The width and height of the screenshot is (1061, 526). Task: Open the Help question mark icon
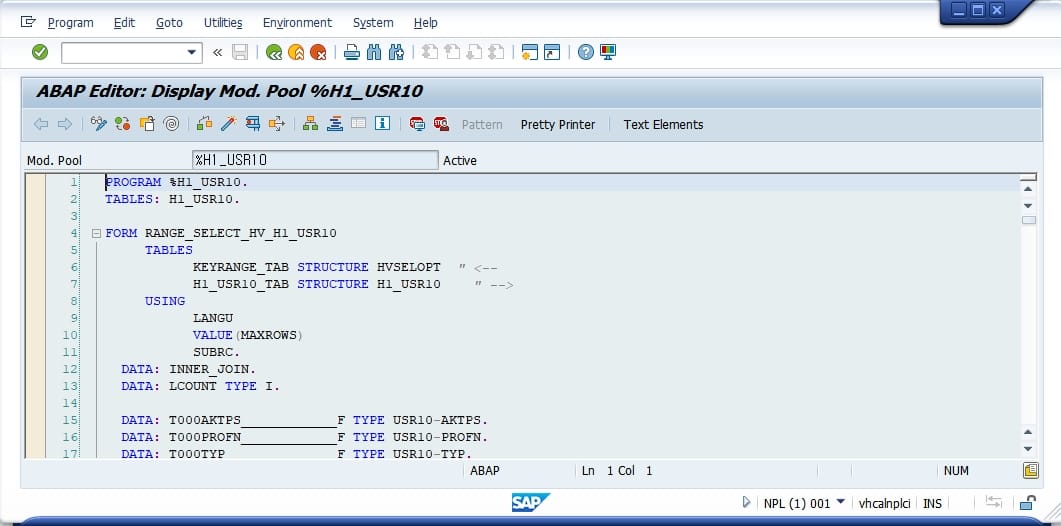[586, 52]
